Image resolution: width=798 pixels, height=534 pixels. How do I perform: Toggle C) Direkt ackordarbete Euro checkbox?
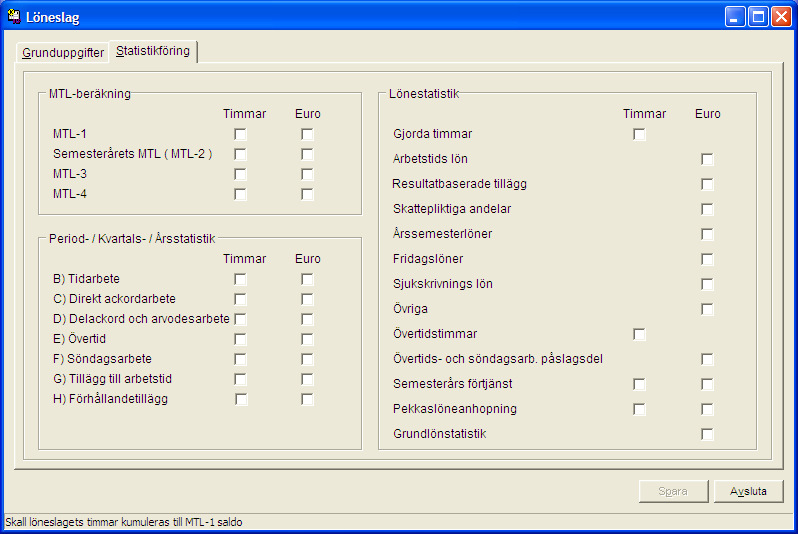coord(307,299)
